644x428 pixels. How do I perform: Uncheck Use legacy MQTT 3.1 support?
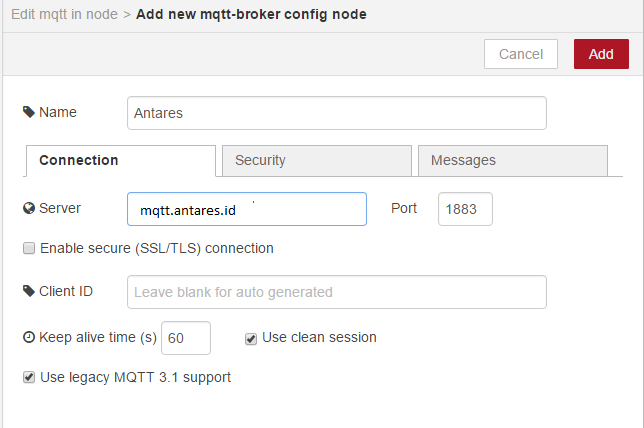pos(29,378)
